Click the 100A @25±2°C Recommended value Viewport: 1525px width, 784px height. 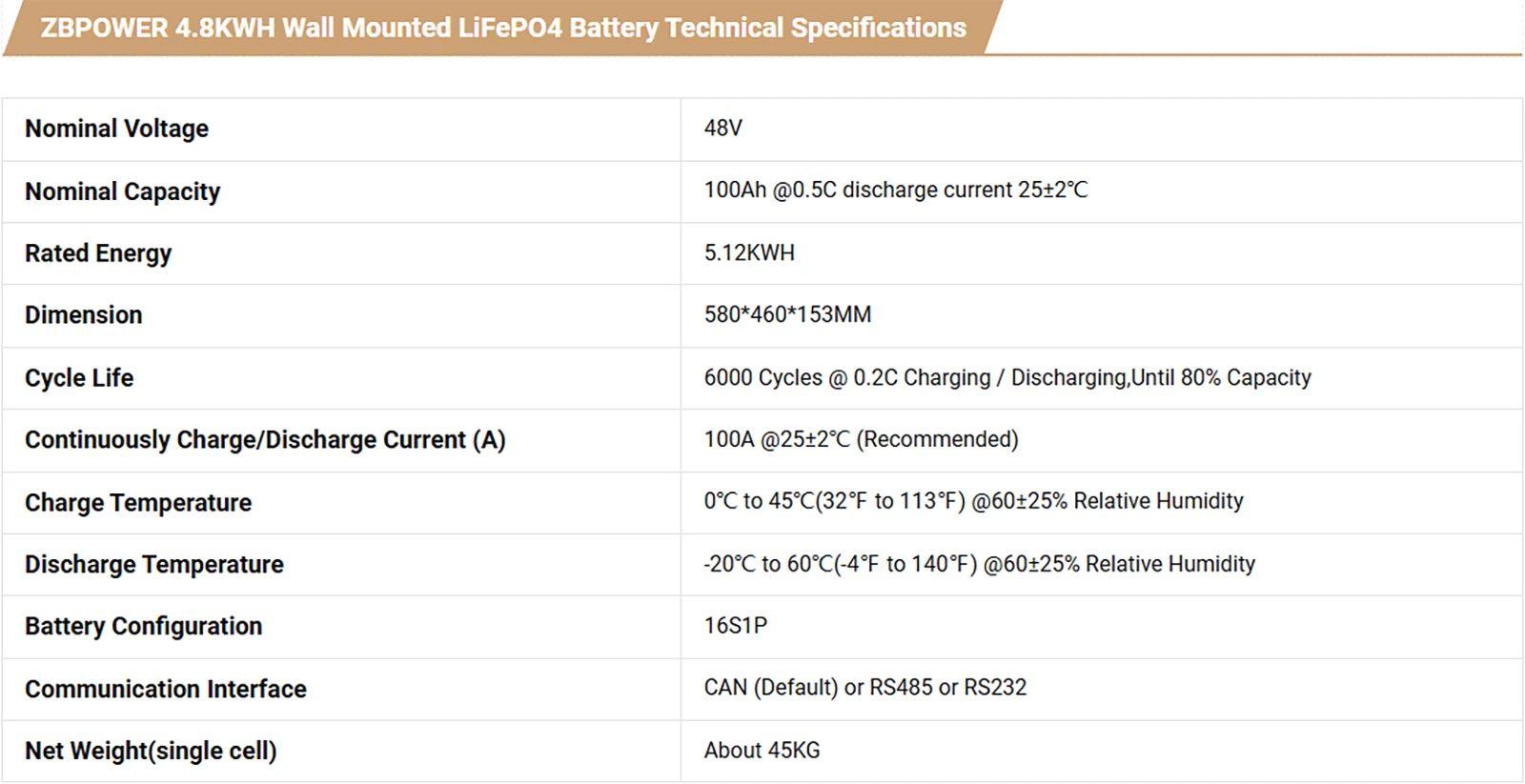(x=861, y=439)
